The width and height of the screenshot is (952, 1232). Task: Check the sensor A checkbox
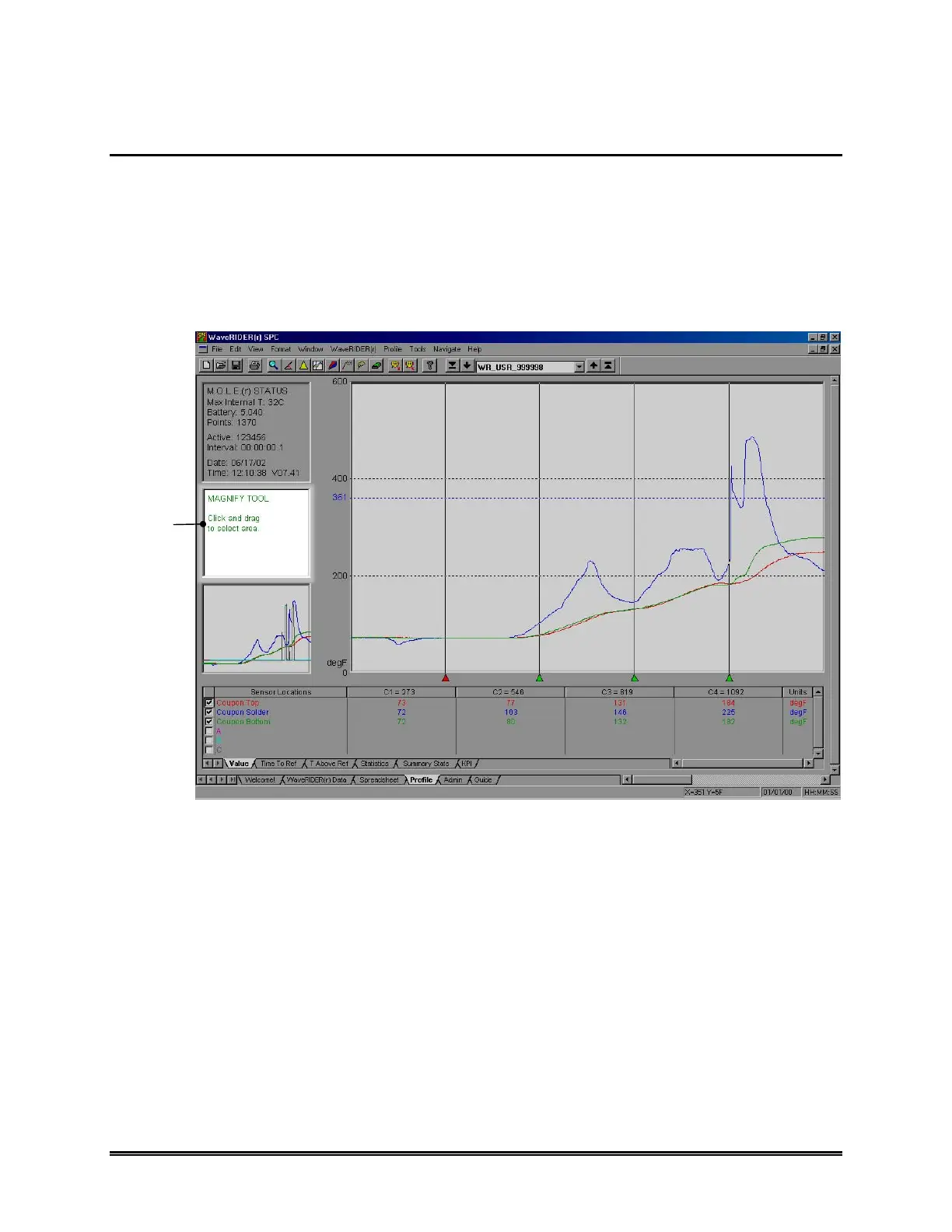(x=209, y=731)
